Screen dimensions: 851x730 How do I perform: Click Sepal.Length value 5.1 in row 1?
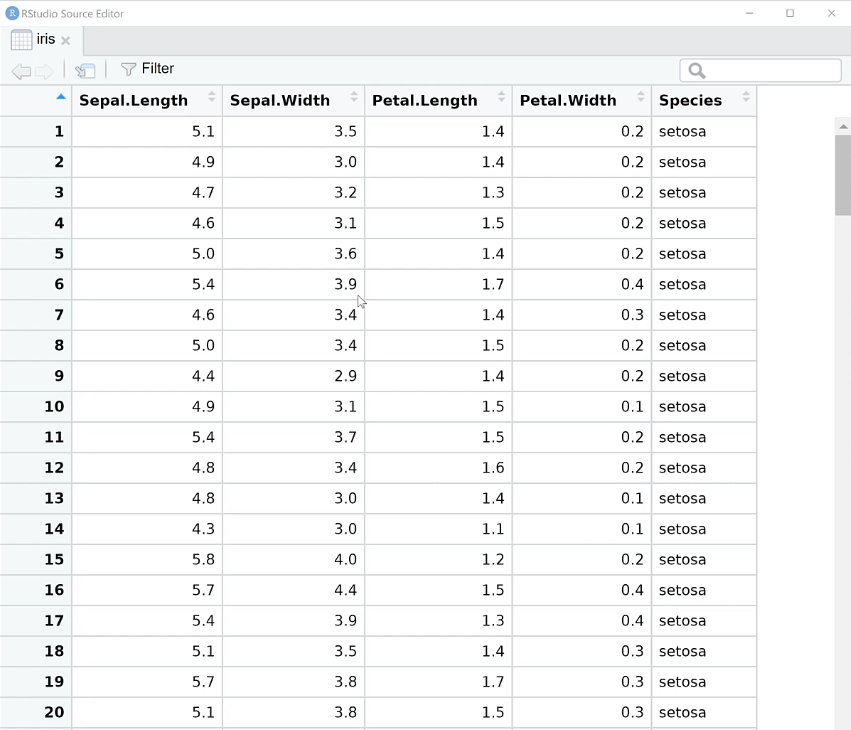coord(203,131)
